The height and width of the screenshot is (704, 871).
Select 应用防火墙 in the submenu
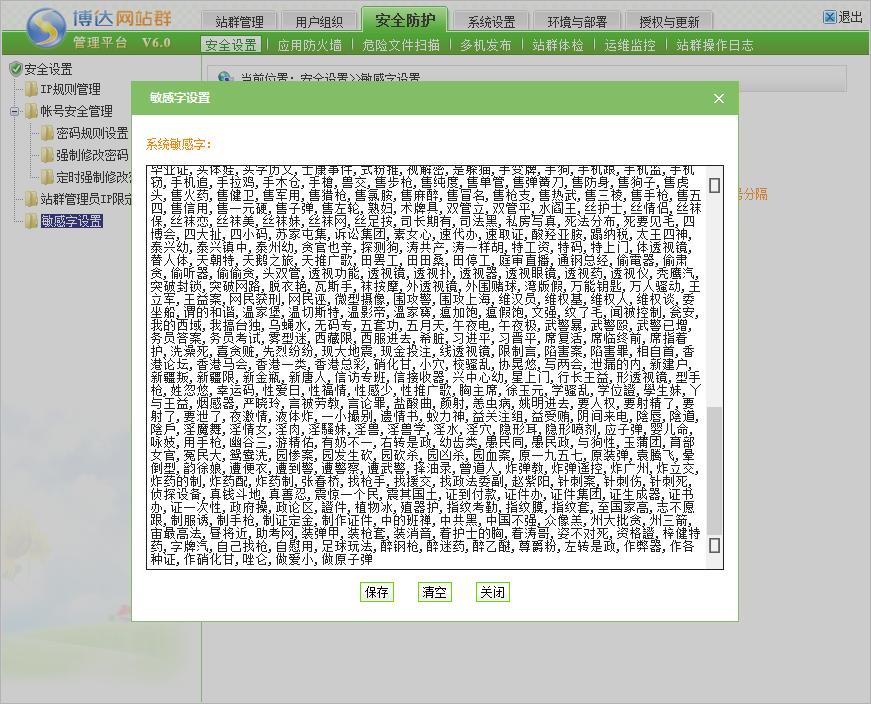[309, 45]
